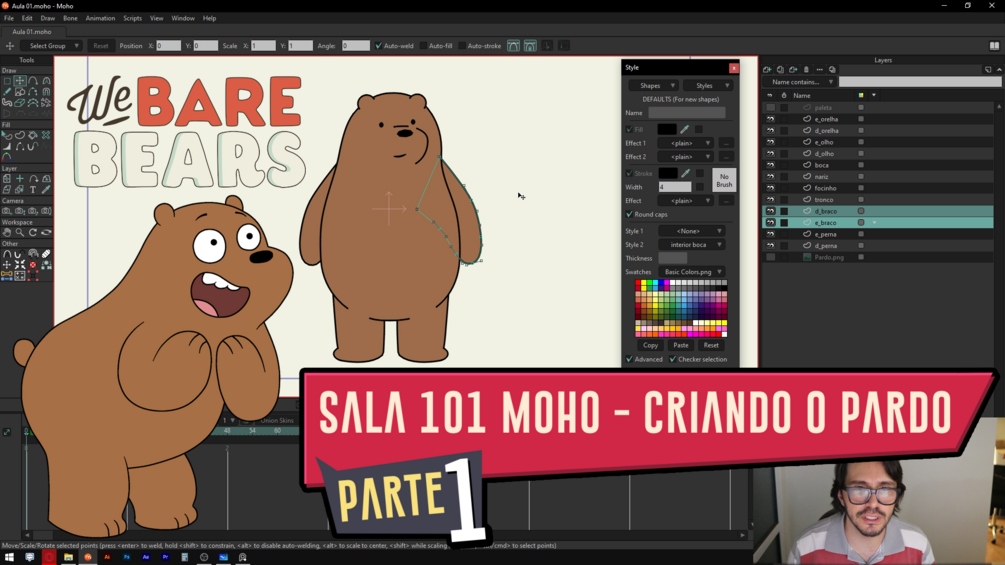Click the No Brush button
The width and height of the screenshot is (1005, 565).
(x=724, y=180)
